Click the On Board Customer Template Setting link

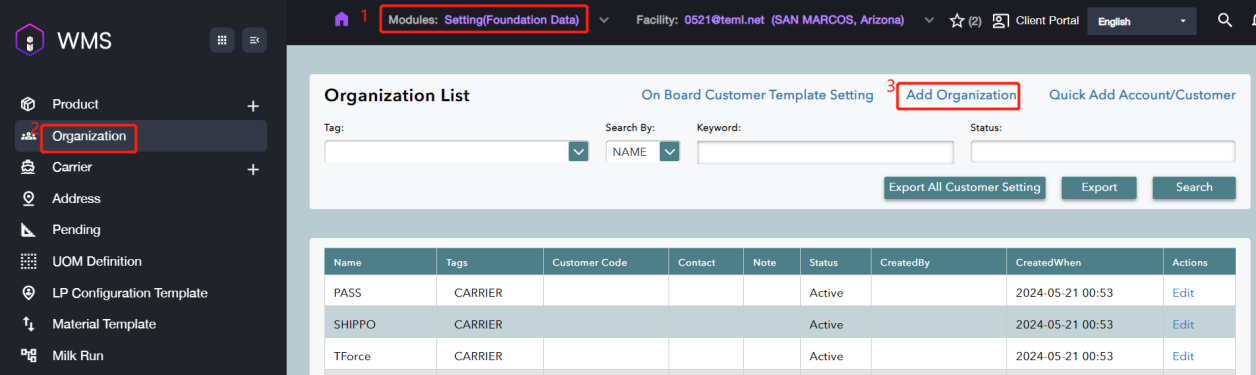click(x=757, y=95)
